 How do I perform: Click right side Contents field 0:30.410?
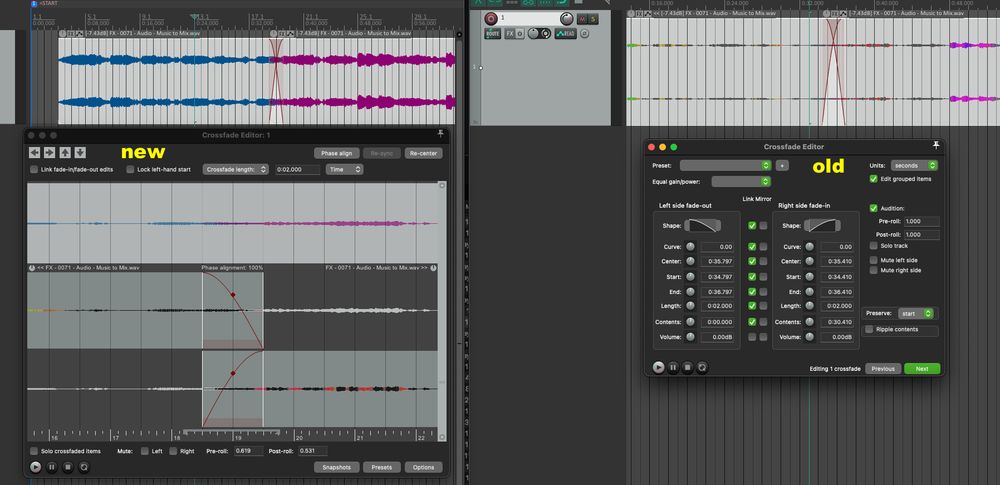(837, 322)
